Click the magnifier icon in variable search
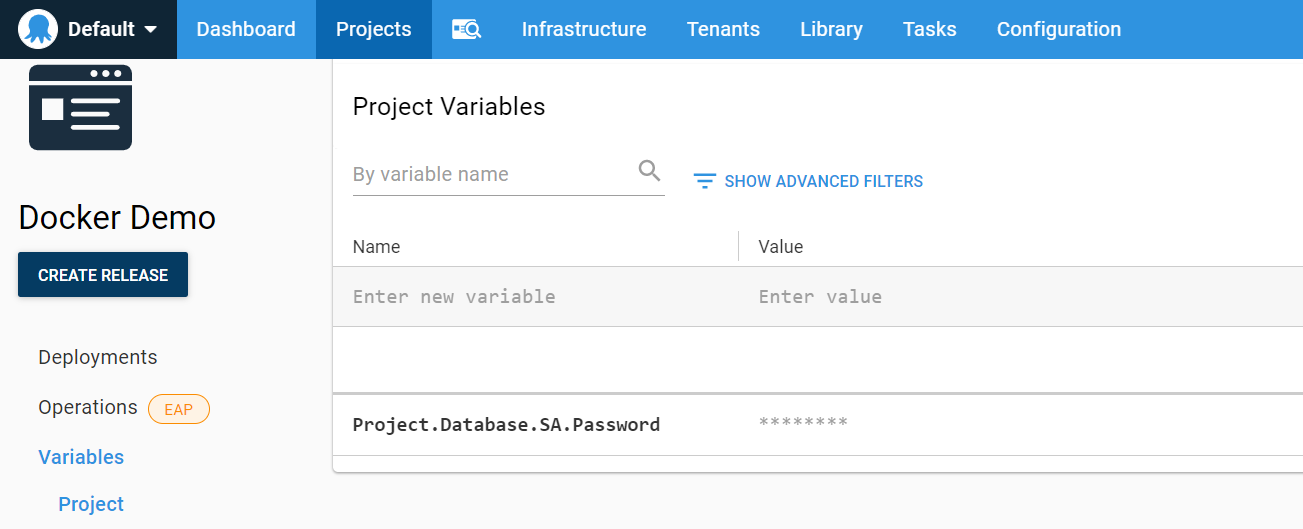The image size is (1303, 529). tap(649, 171)
